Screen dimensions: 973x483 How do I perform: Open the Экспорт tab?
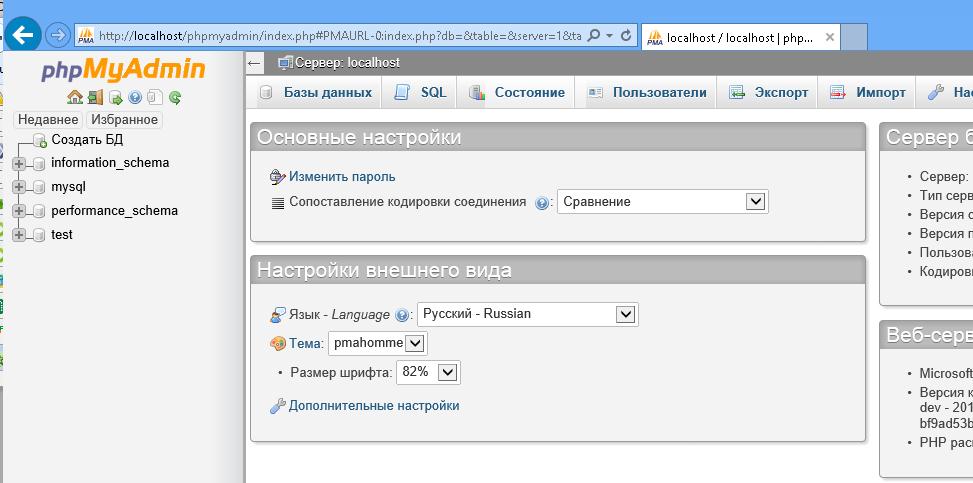tap(769, 92)
